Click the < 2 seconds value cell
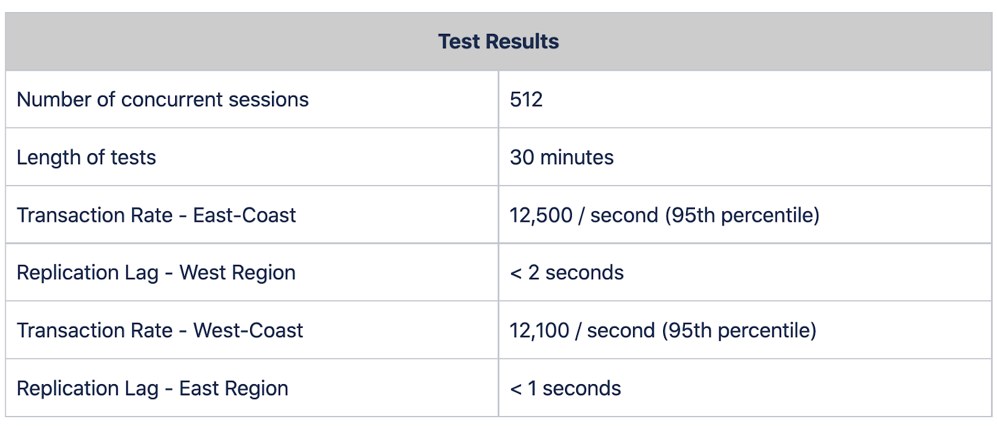 (x=566, y=273)
